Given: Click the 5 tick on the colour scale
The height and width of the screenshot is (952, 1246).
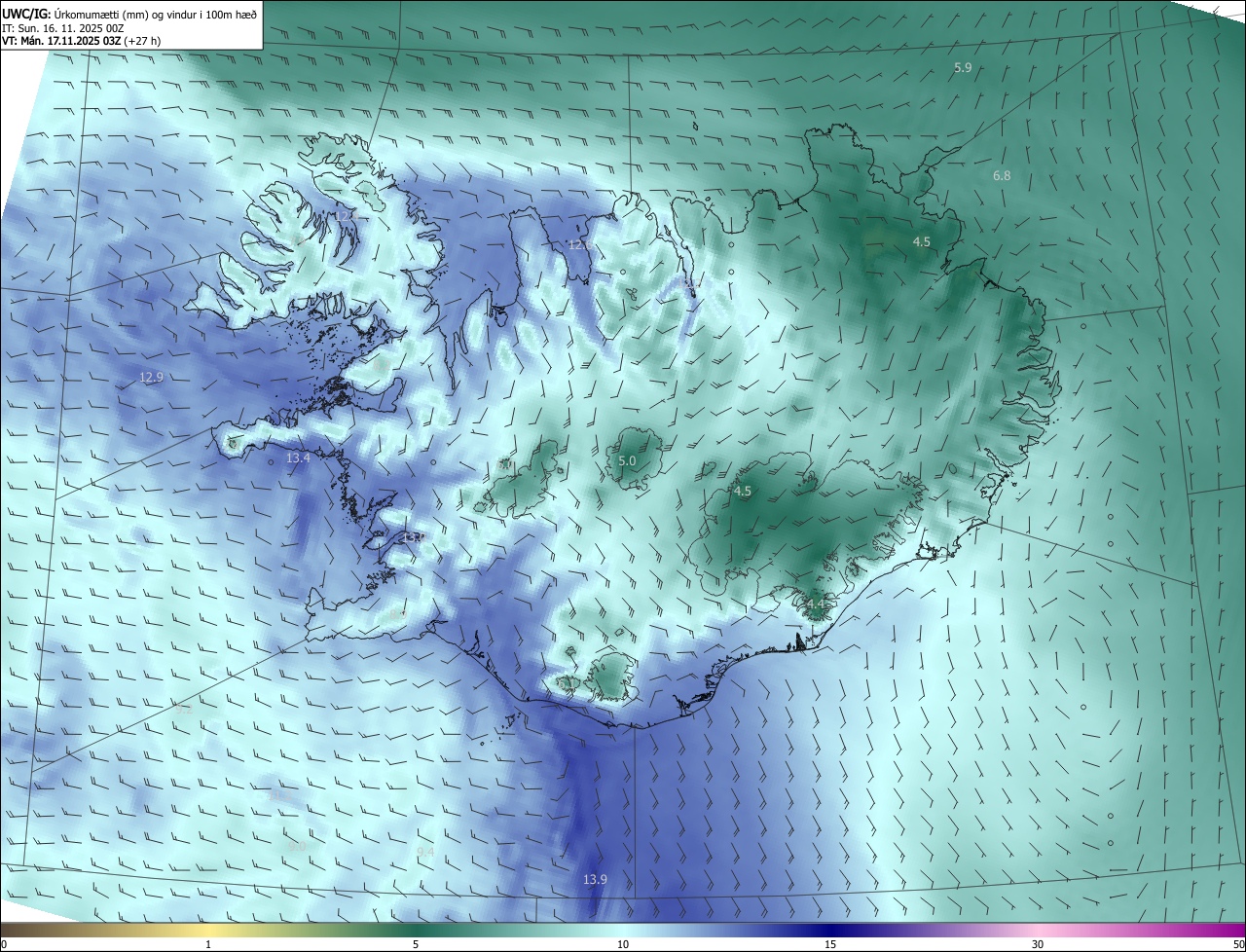Looking at the screenshot, I should coord(416,944).
